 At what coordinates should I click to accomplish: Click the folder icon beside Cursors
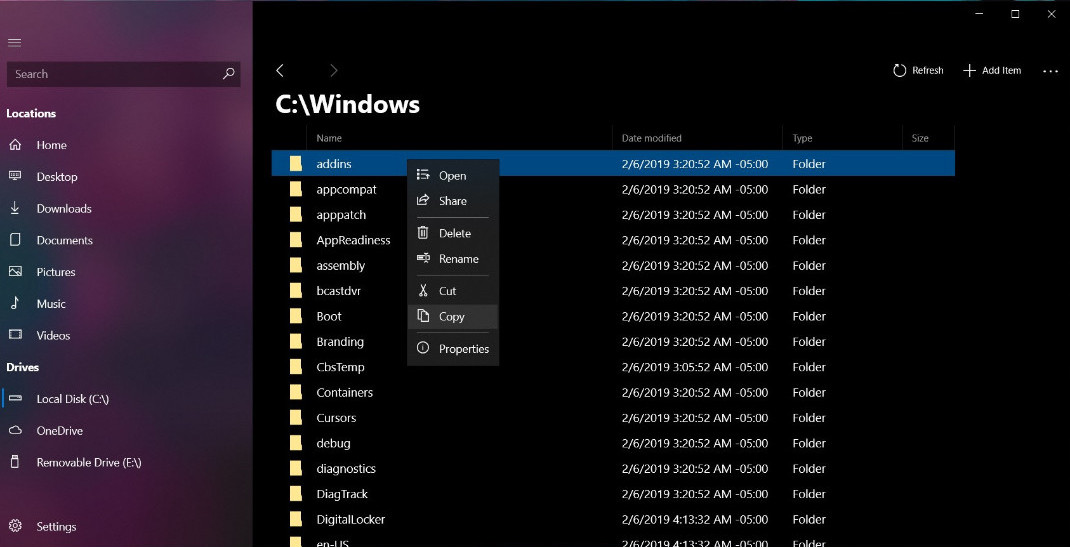point(295,417)
